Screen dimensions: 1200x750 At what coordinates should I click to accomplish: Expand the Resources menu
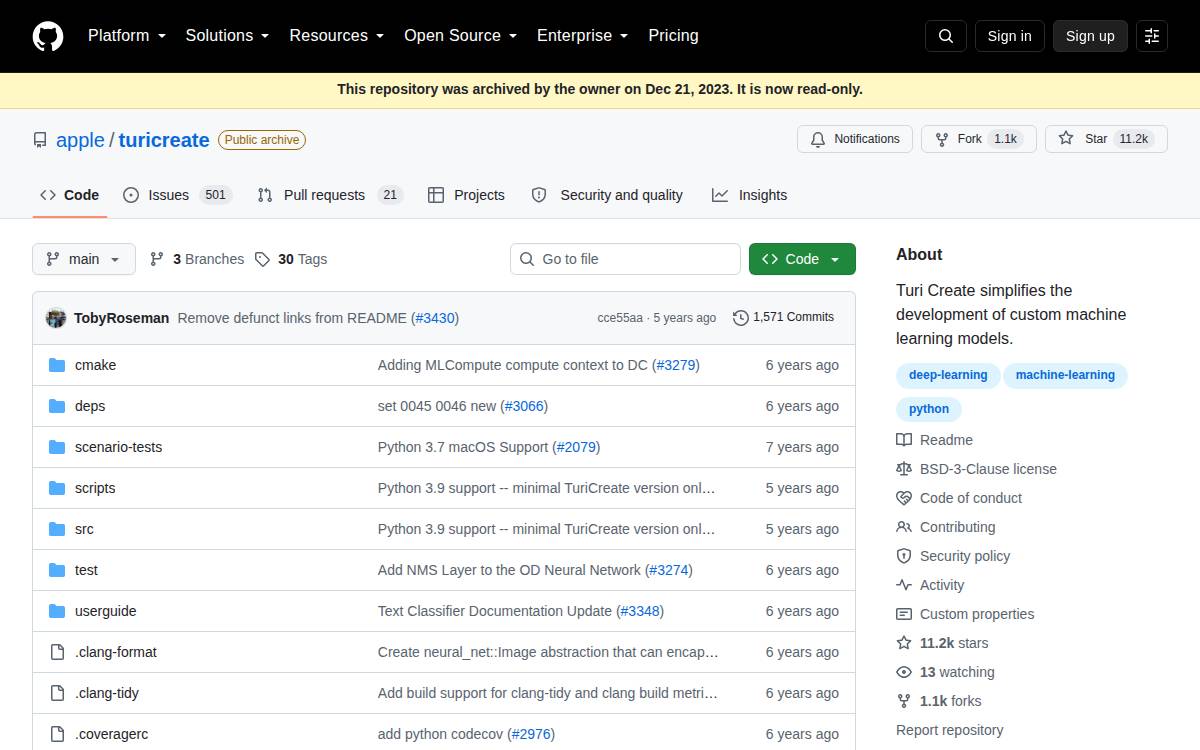click(x=337, y=36)
